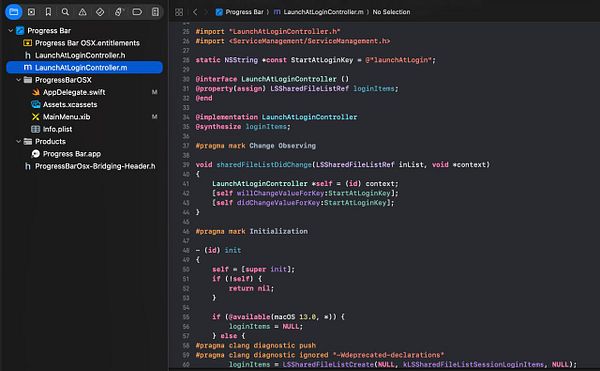
Task: Click the MainMenu.xib modified M badge
Action: pyautogui.click(x=154, y=117)
